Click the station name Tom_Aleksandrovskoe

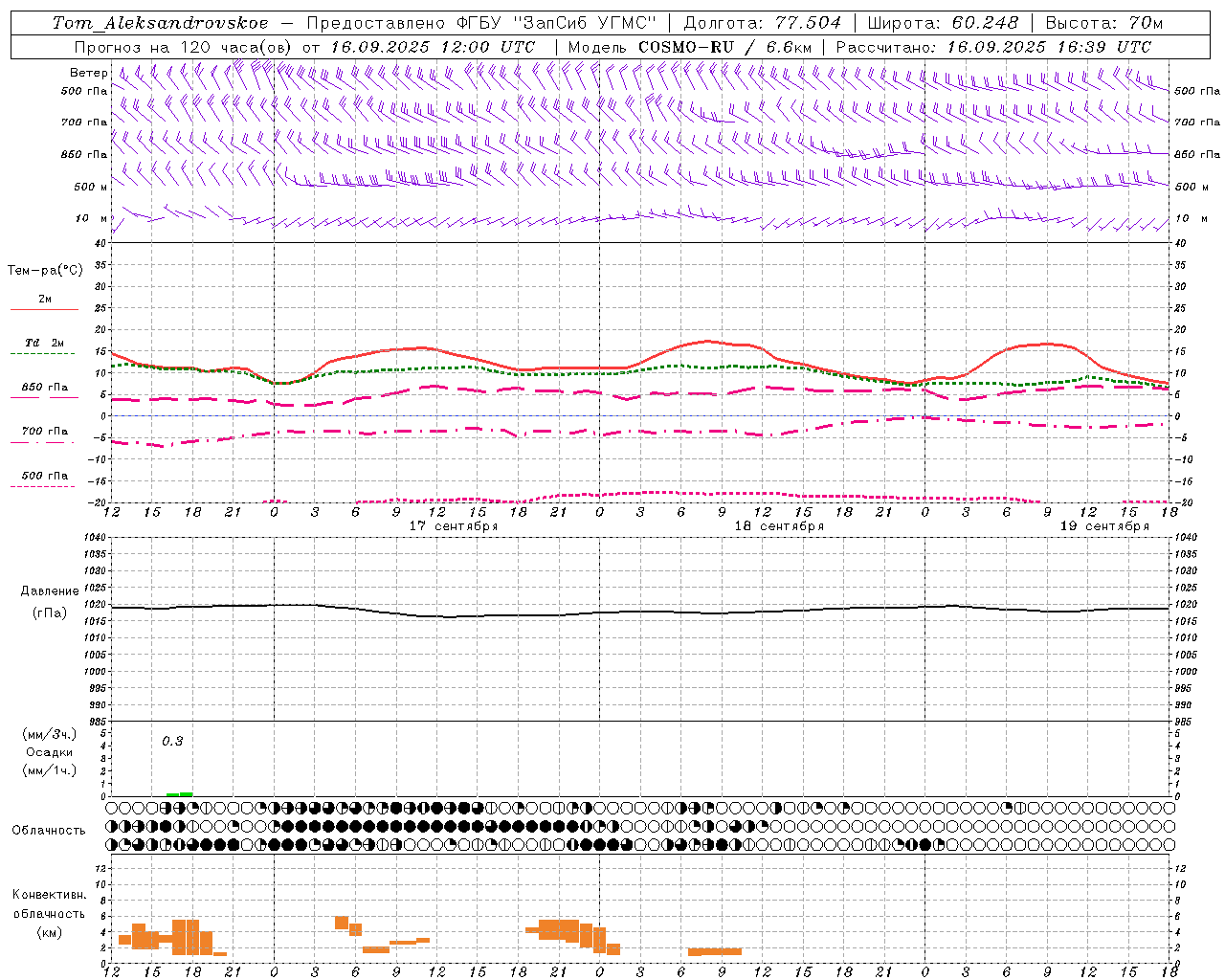(x=160, y=22)
